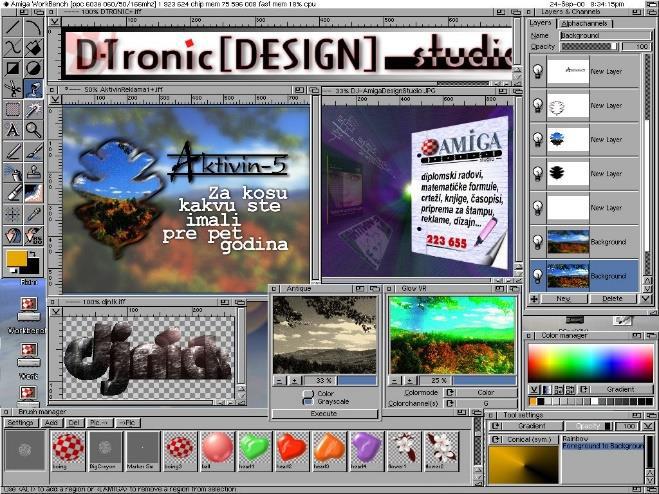Open the Work disk icon on desktop

[29, 354]
